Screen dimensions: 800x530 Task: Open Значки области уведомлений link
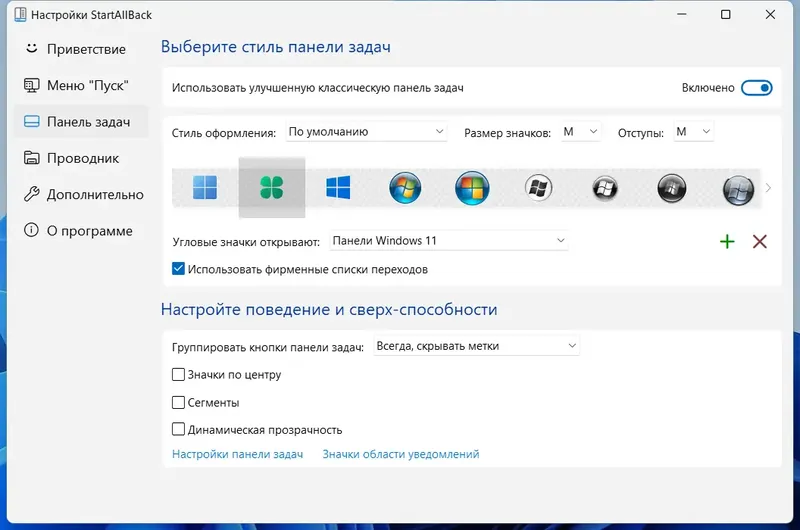coord(401,454)
